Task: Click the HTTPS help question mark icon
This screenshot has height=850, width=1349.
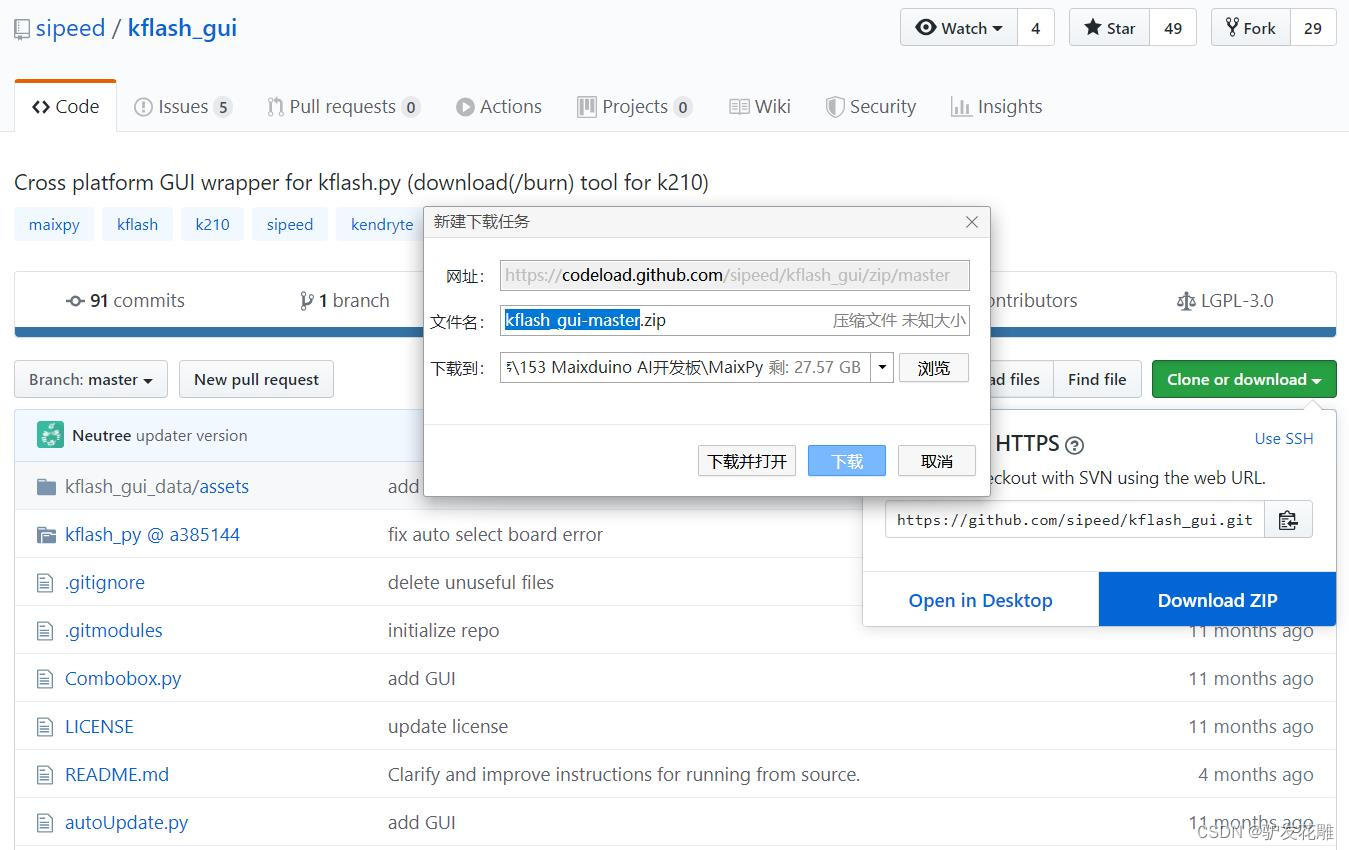Action: click(x=1075, y=445)
